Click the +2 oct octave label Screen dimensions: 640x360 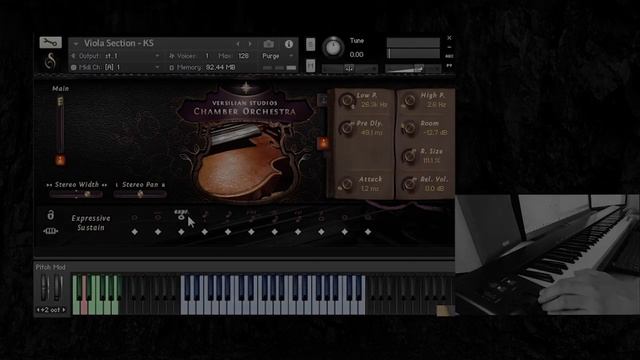click(x=51, y=310)
